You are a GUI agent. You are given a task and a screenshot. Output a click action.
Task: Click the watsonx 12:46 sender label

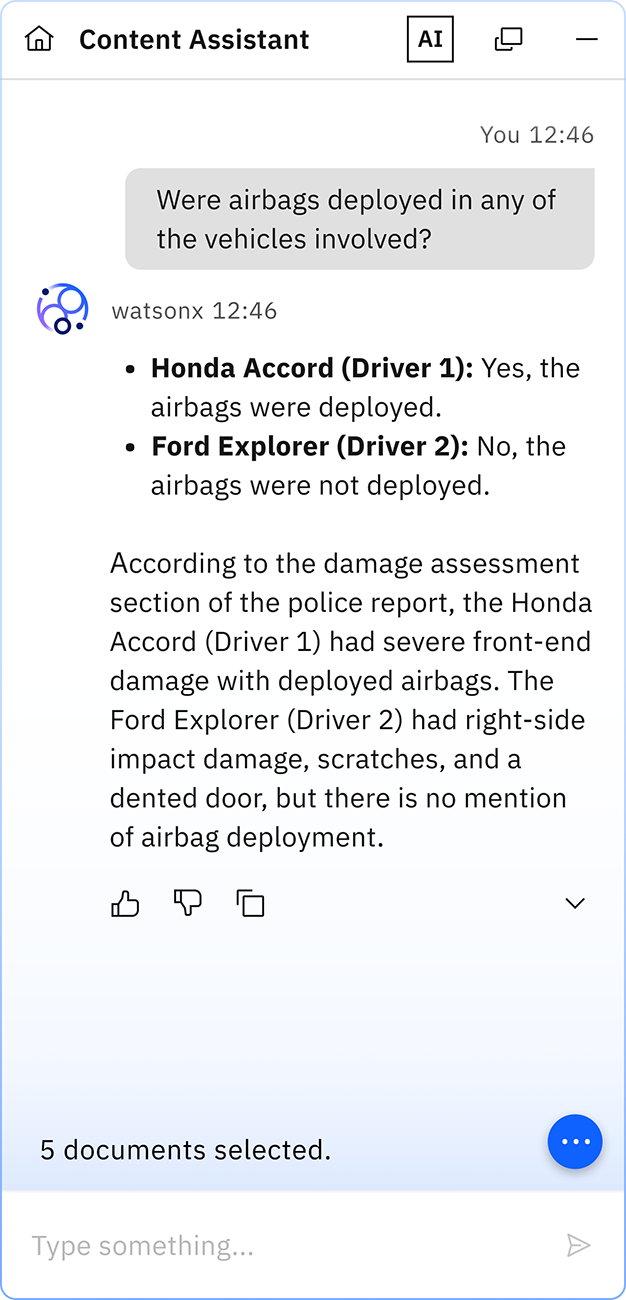[x=194, y=311]
